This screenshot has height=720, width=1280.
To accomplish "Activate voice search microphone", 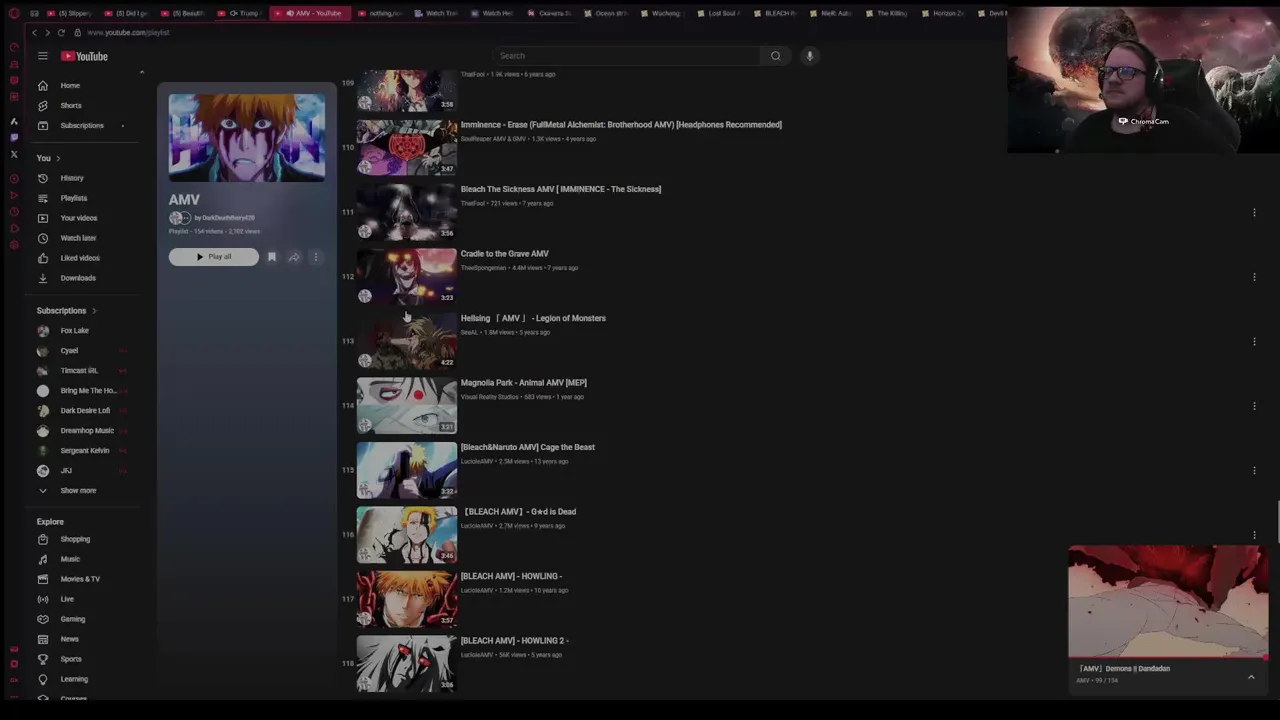I will point(810,56).
